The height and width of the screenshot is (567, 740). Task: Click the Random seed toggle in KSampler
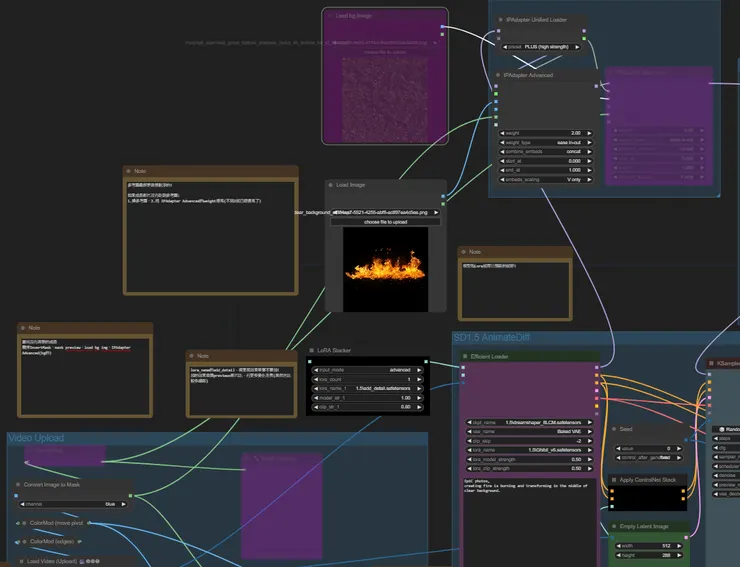[726, 429]
